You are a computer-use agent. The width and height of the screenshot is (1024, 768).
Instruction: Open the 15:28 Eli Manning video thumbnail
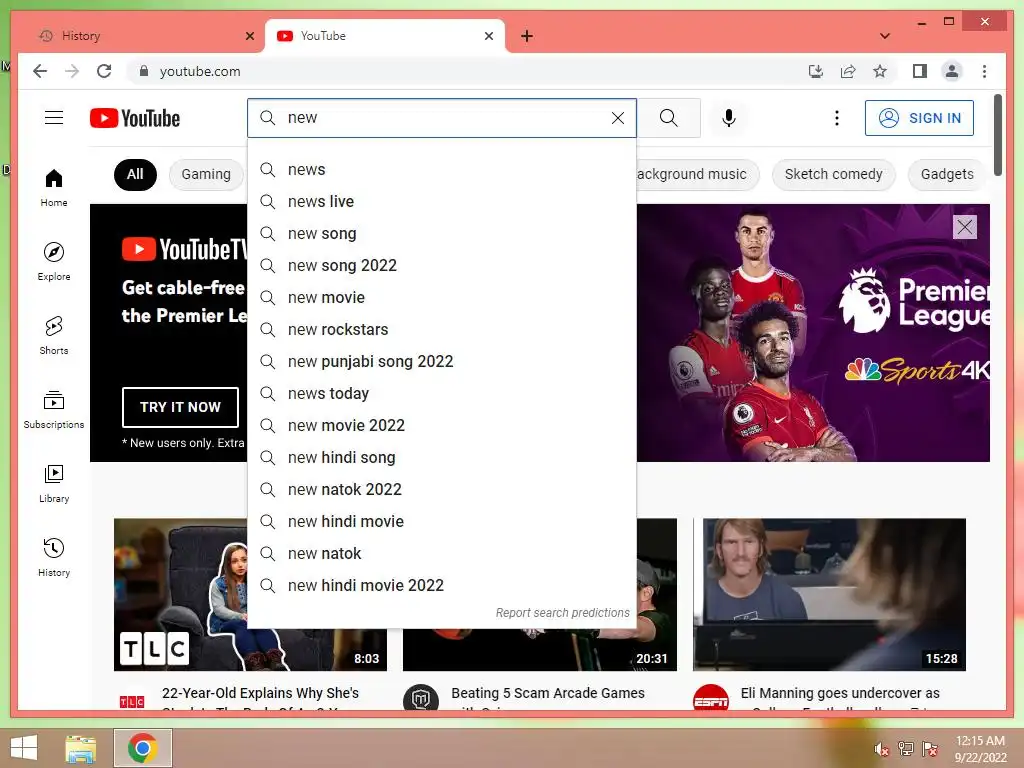[x=829, y=594]
